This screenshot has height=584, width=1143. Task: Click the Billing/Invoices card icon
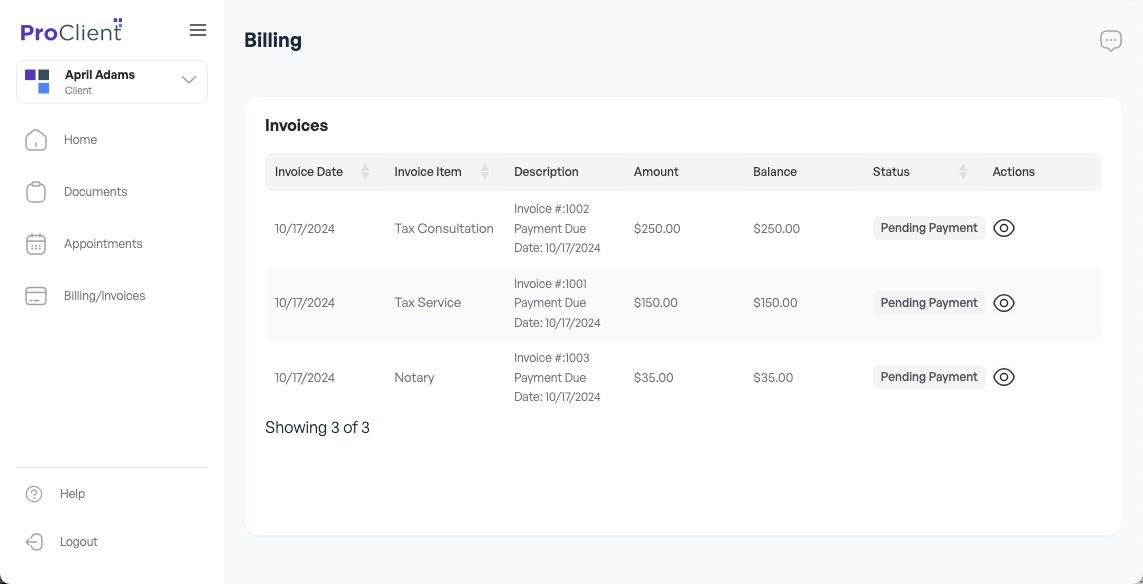(36, 296)
